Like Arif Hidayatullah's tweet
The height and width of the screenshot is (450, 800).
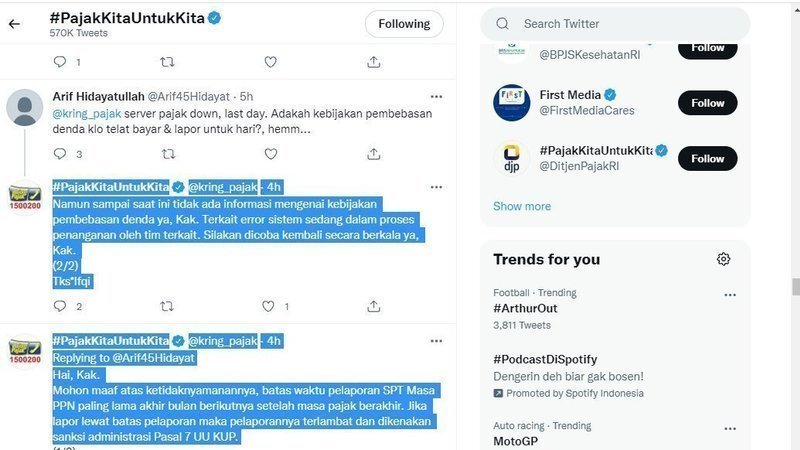[270, 154]
